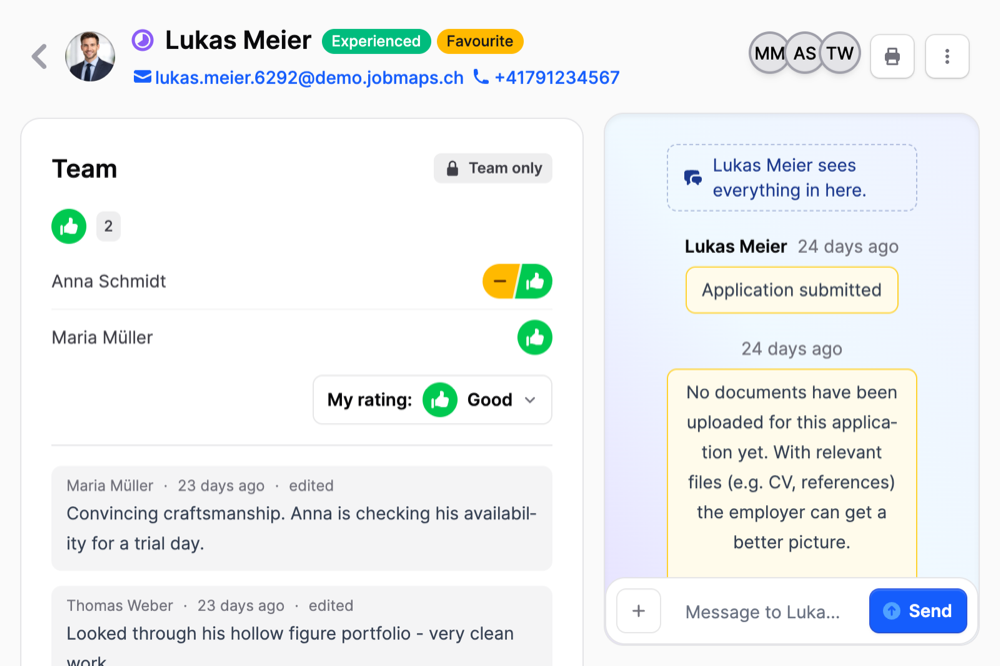Screen dimensions: 1000x666
Task: Select the Experienced tag
Action: (376, 41)
